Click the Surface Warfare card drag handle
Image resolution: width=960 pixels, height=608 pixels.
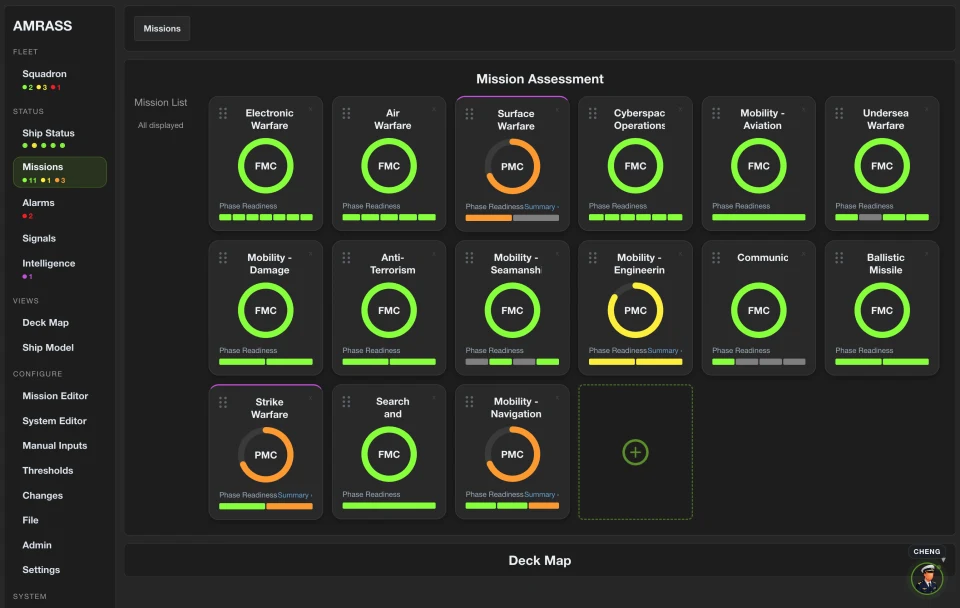[470, 114]
